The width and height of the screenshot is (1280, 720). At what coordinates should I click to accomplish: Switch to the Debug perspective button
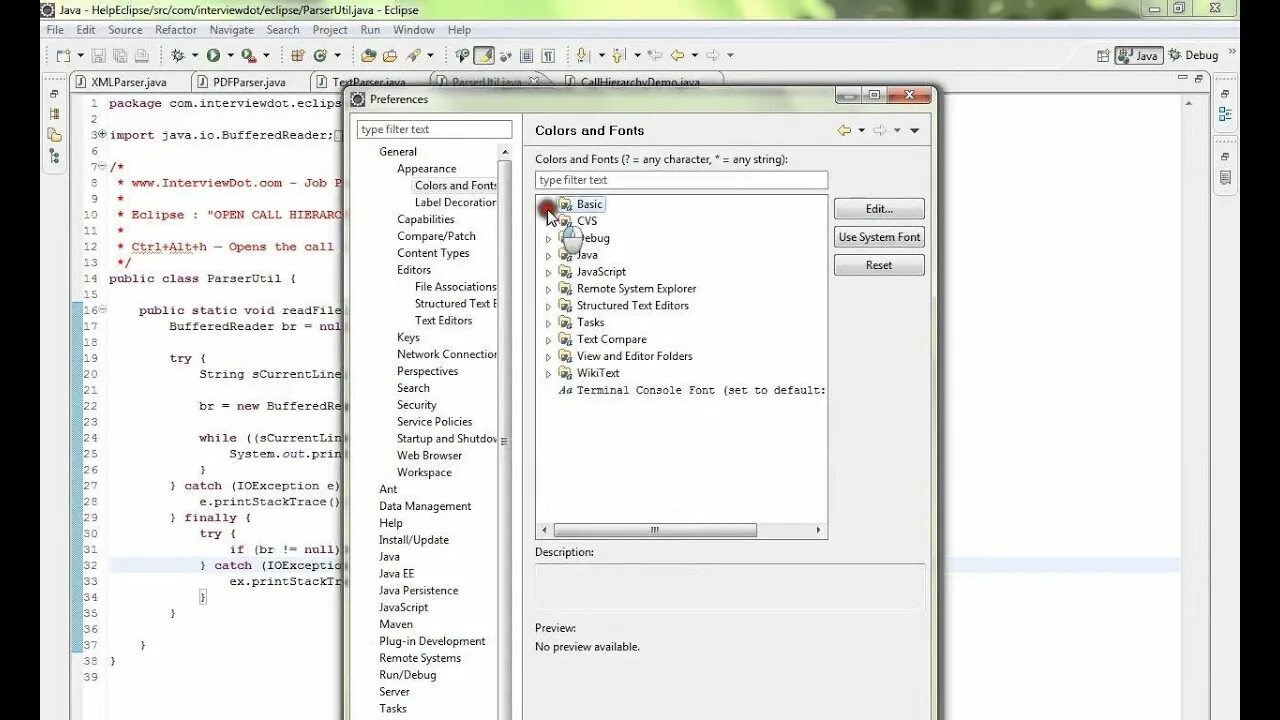tap(1193, 56)
